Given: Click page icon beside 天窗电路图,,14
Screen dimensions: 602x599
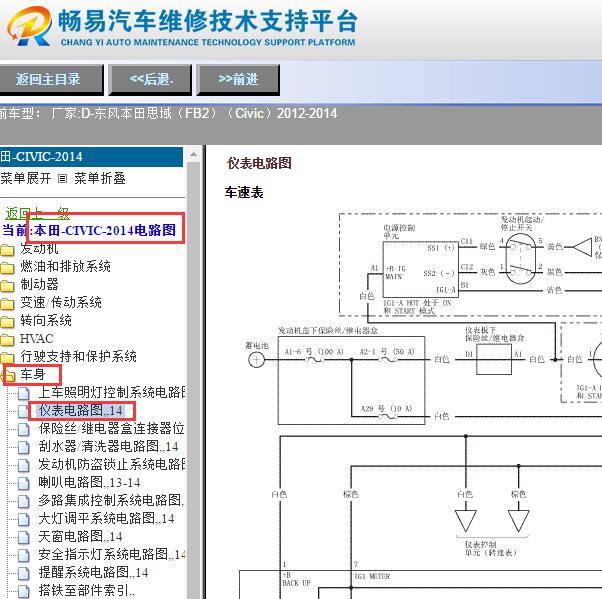Looking at the screenshot, I should (24, 537).
